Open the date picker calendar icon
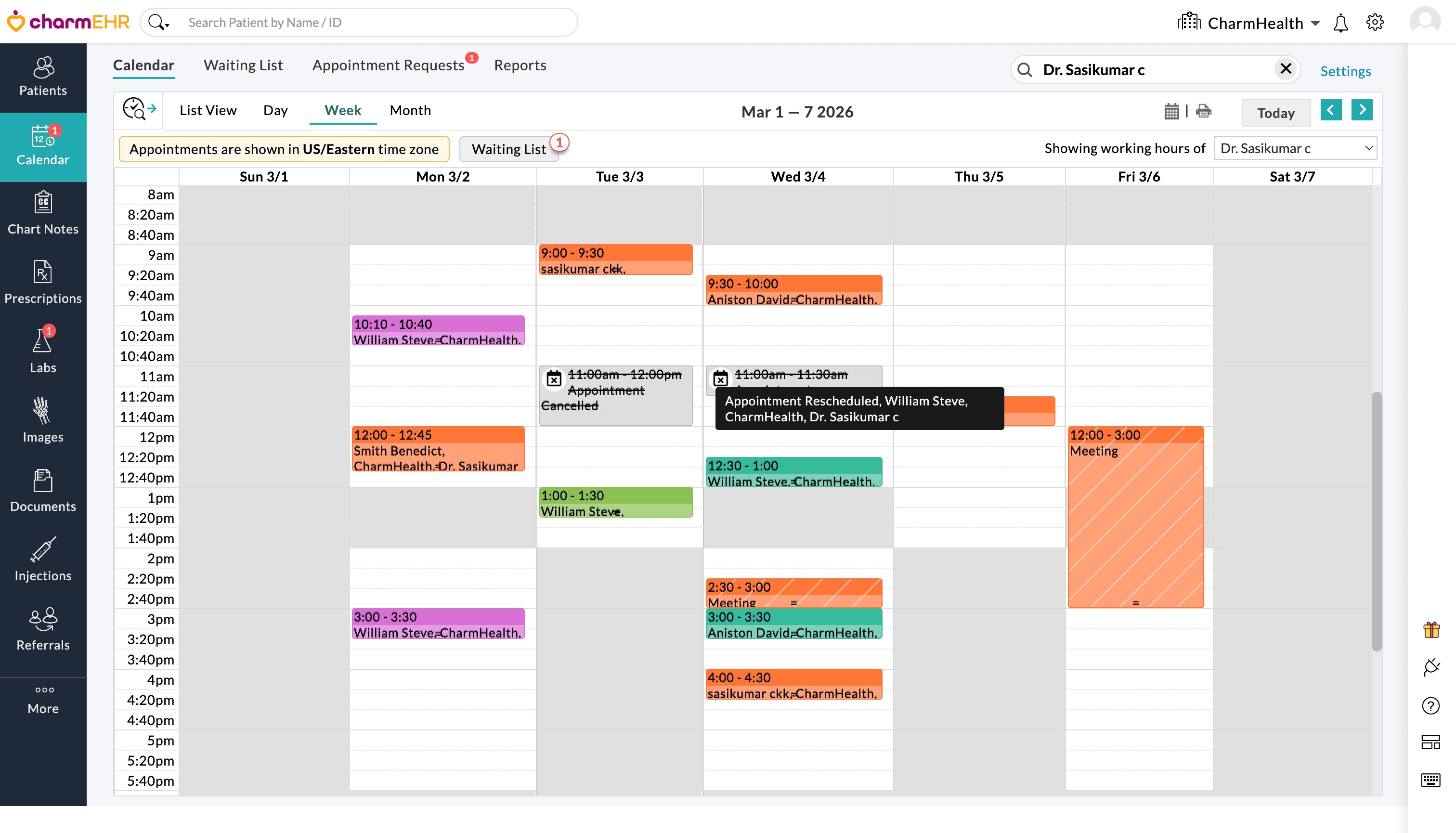 point(1171,111)
